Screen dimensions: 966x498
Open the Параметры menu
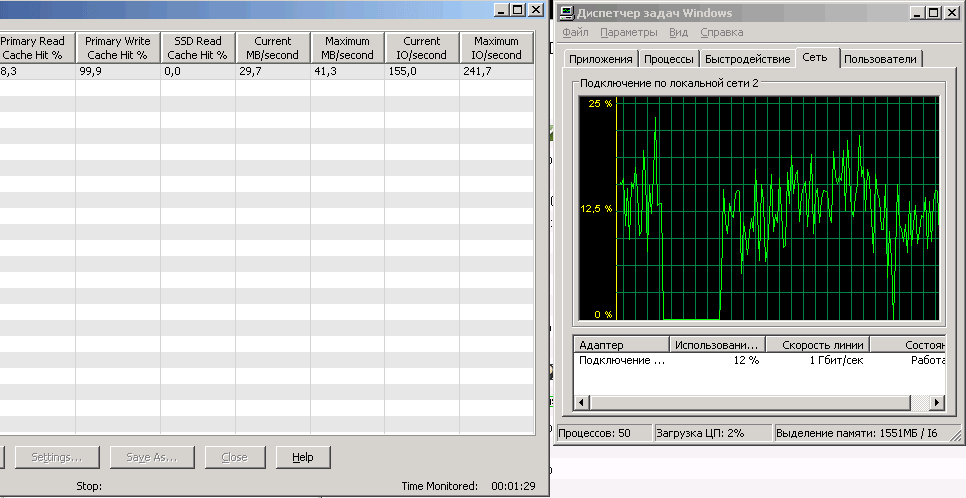(x=629, y=33)
